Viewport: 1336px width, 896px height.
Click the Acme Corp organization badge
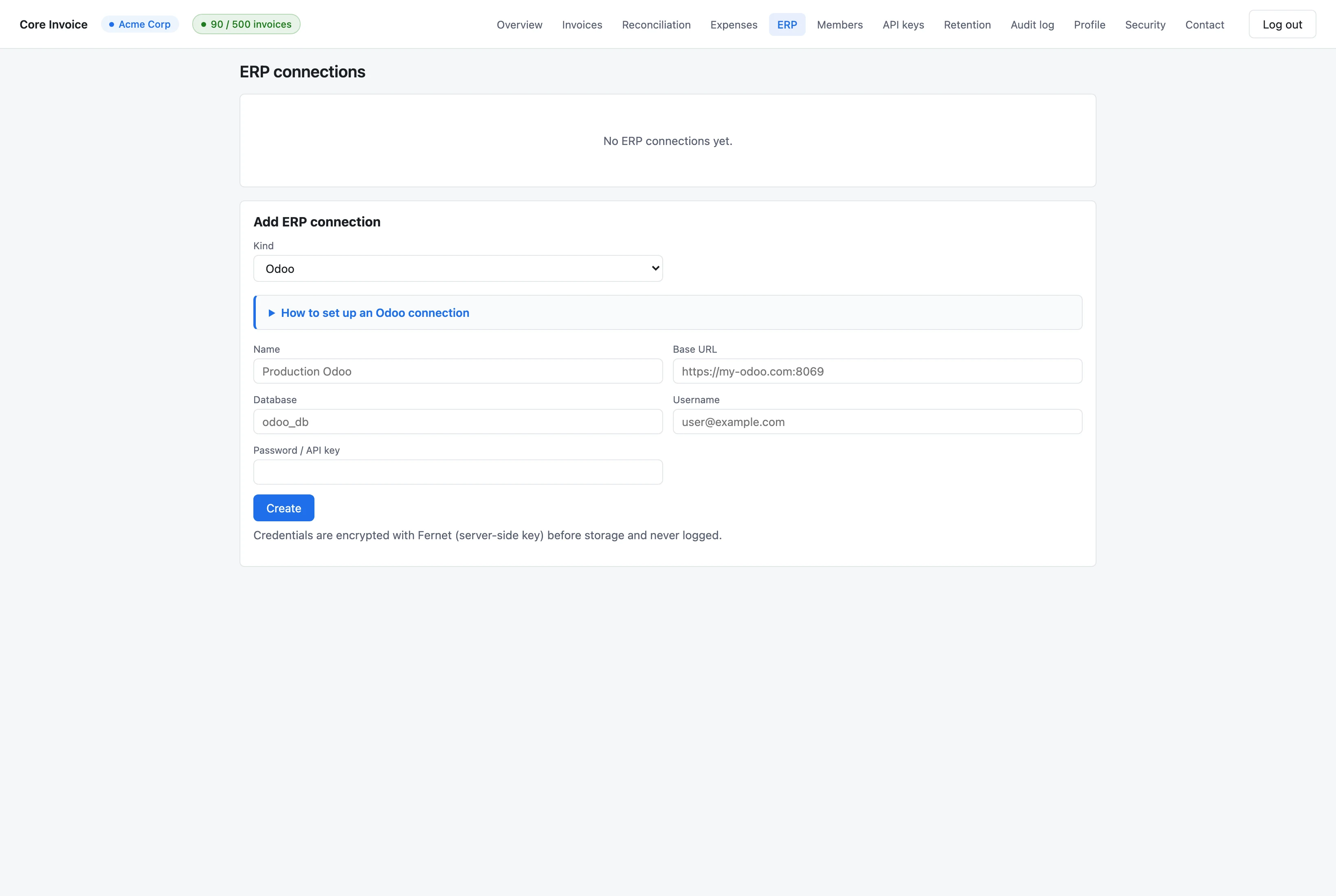coord(140,24)
